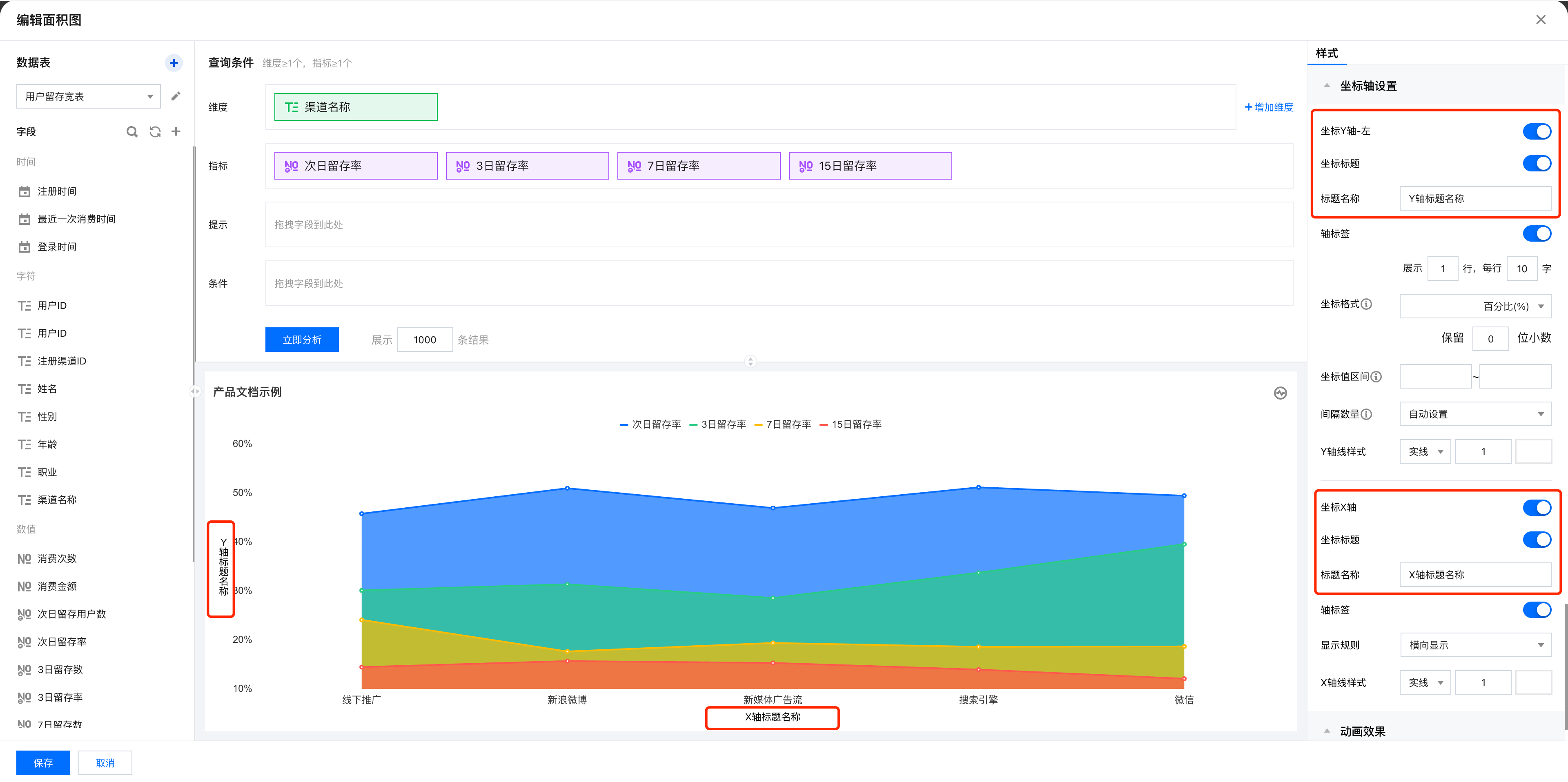Collapse the 坐标轴设置 section
Viewport: 1568px width, 782px height.
tap(1327, 86)
